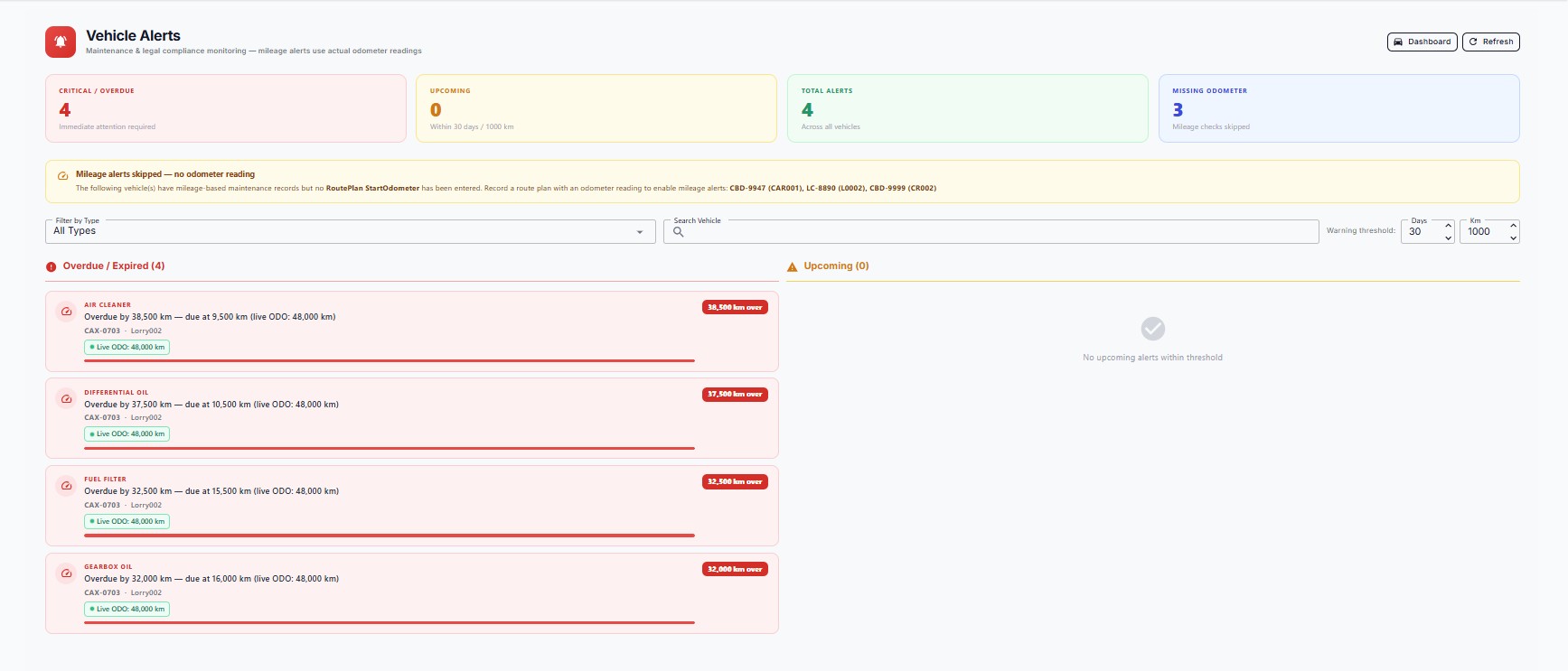Click the speedometer icon on Fuel Filter alert
This screenshot has width=1568, height=671.
(x=66, y=486)
